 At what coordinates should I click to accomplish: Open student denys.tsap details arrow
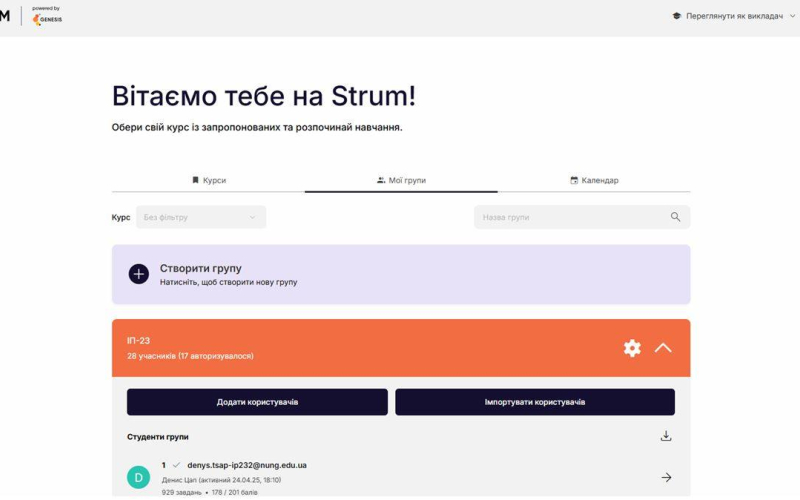pyautogui.click(x=666, y=478)
